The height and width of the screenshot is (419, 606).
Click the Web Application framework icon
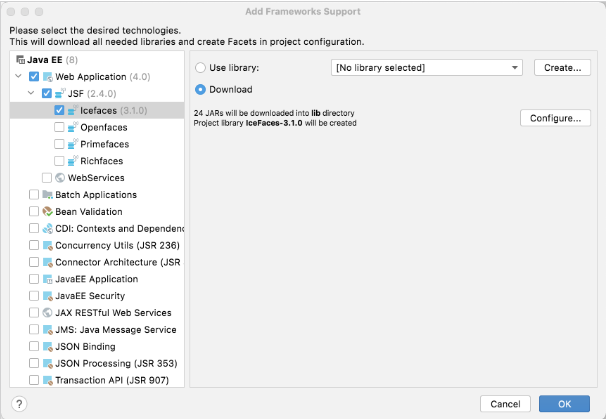(48, 77)
